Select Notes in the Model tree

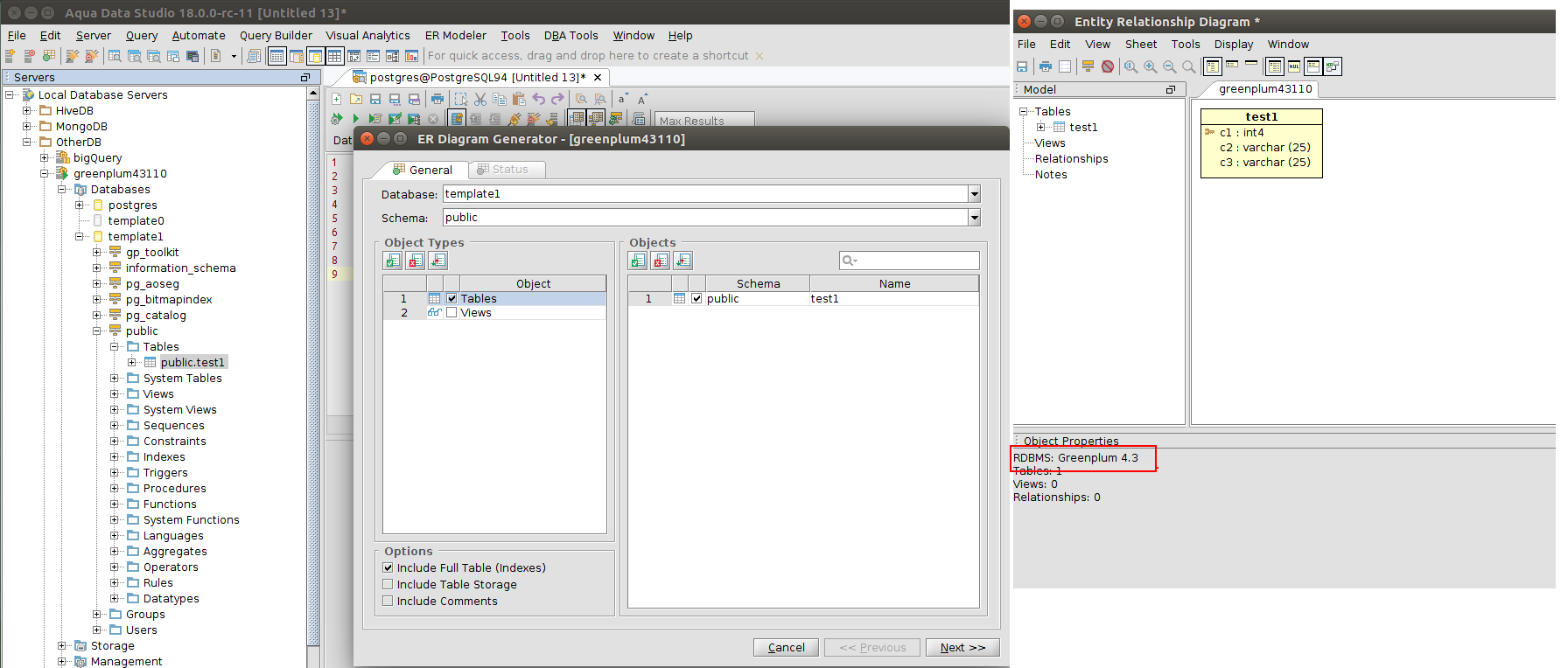coord(1051,174)
